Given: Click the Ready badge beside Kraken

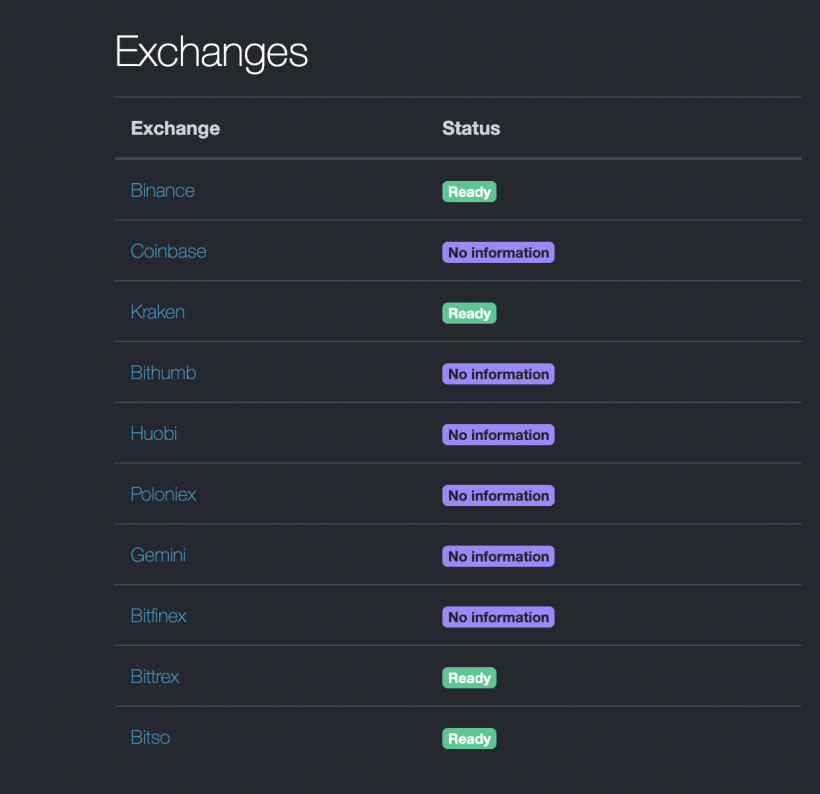Looking at the screenshot, I should (468, 312).
